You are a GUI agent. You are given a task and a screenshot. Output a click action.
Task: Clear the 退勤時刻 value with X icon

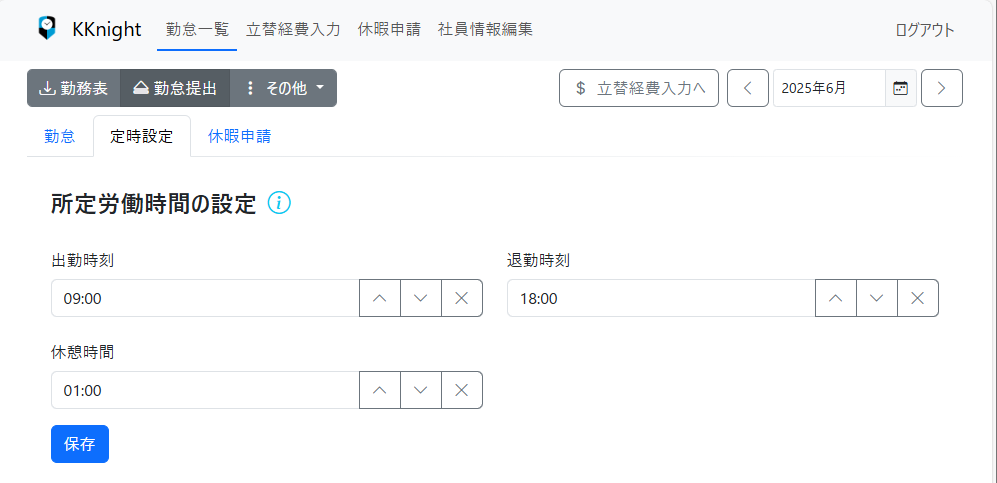coord(918,298)
